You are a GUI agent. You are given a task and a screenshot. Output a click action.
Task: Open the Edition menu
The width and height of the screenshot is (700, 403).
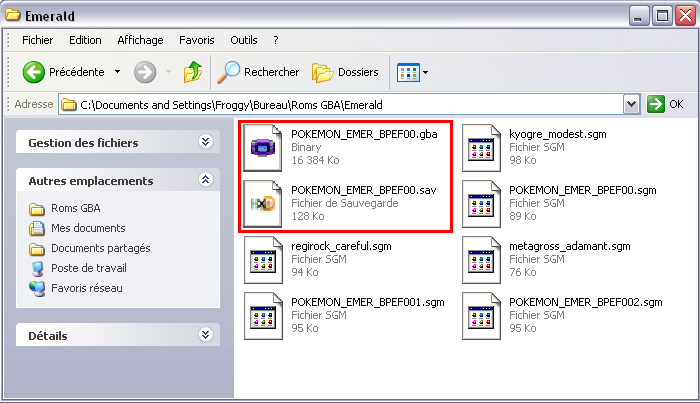[x=85, y=40]
